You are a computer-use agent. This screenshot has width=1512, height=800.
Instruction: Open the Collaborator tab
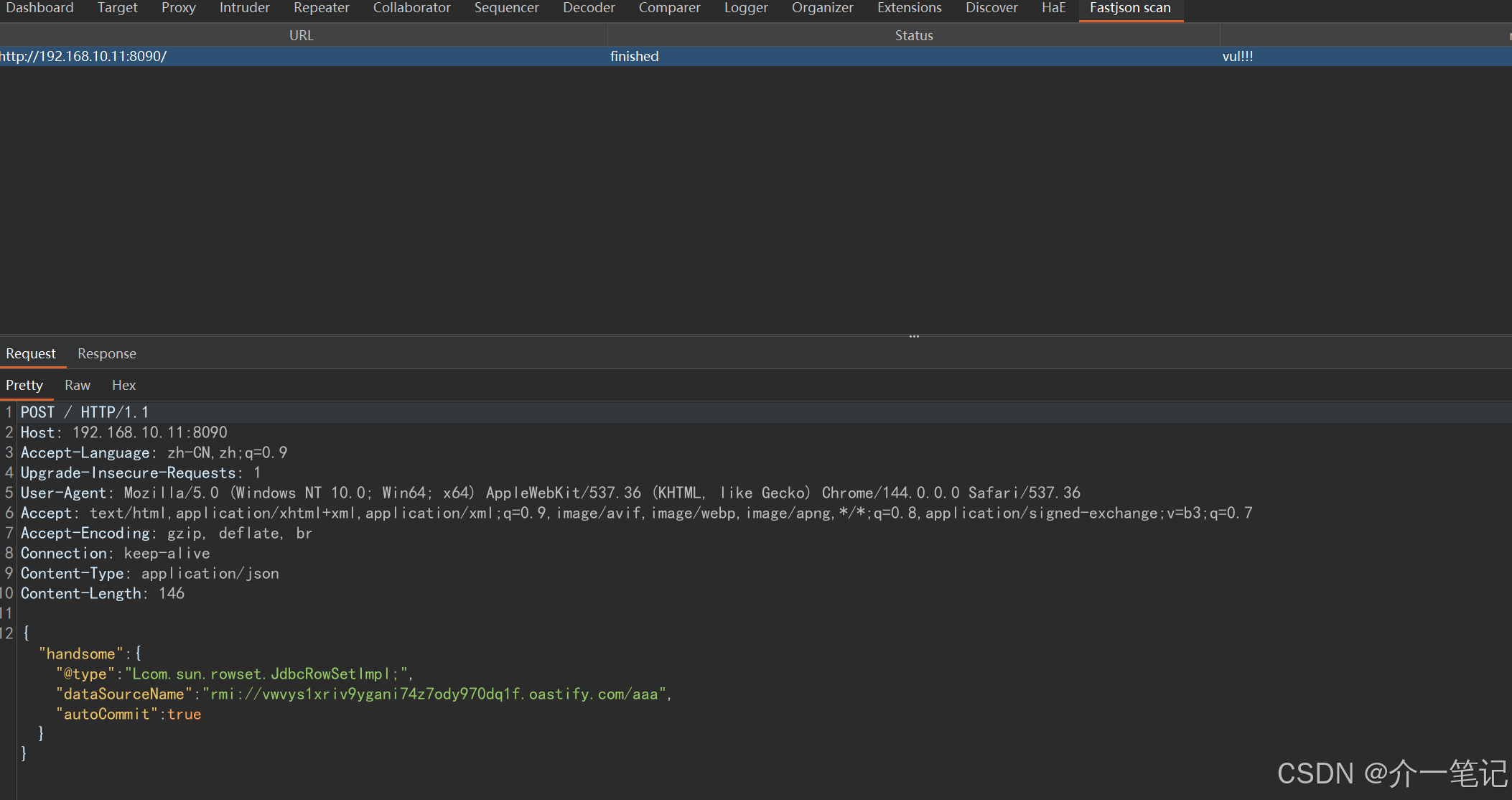(411, 8)
